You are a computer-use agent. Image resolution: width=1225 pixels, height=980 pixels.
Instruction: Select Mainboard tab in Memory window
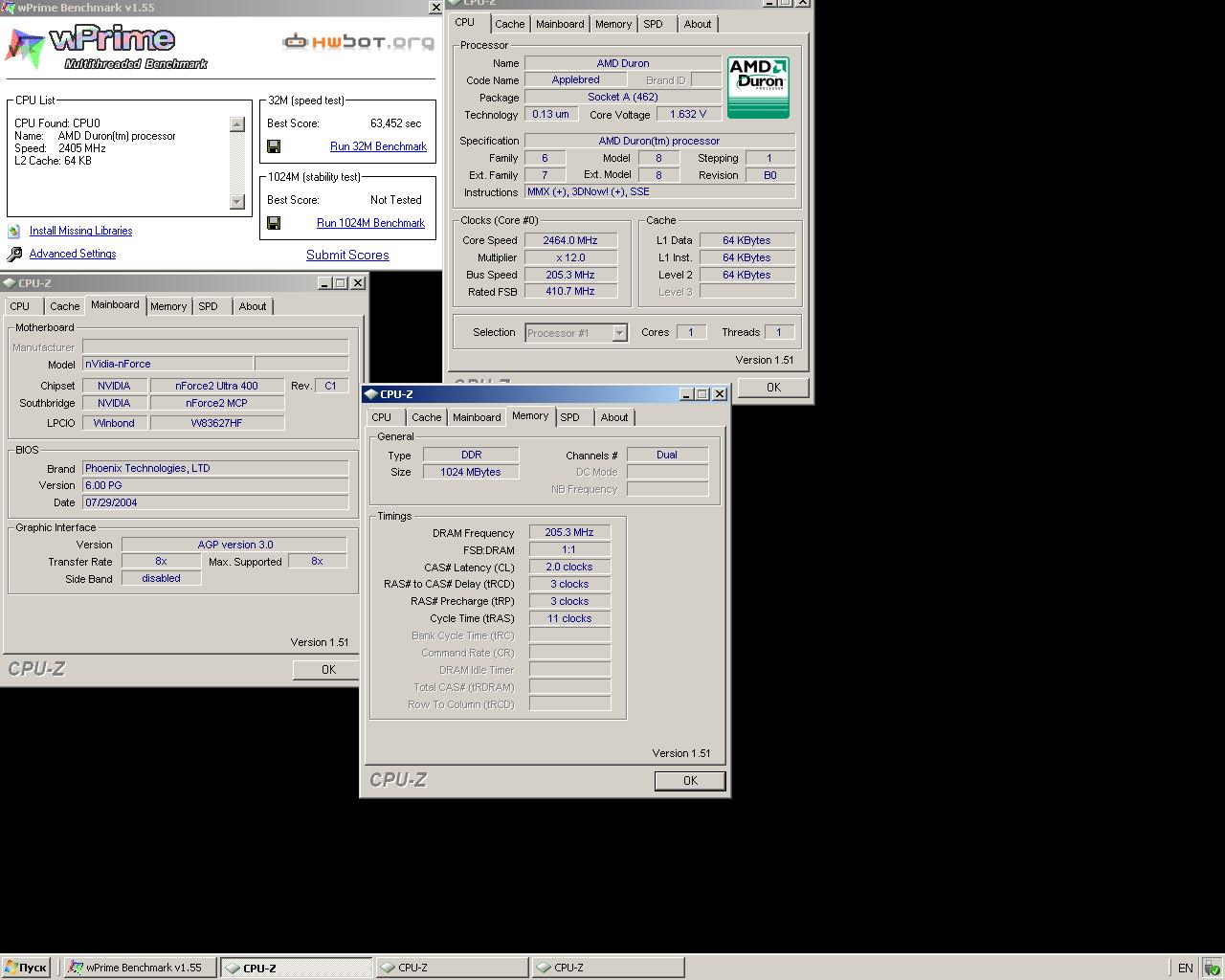point(477,417)
